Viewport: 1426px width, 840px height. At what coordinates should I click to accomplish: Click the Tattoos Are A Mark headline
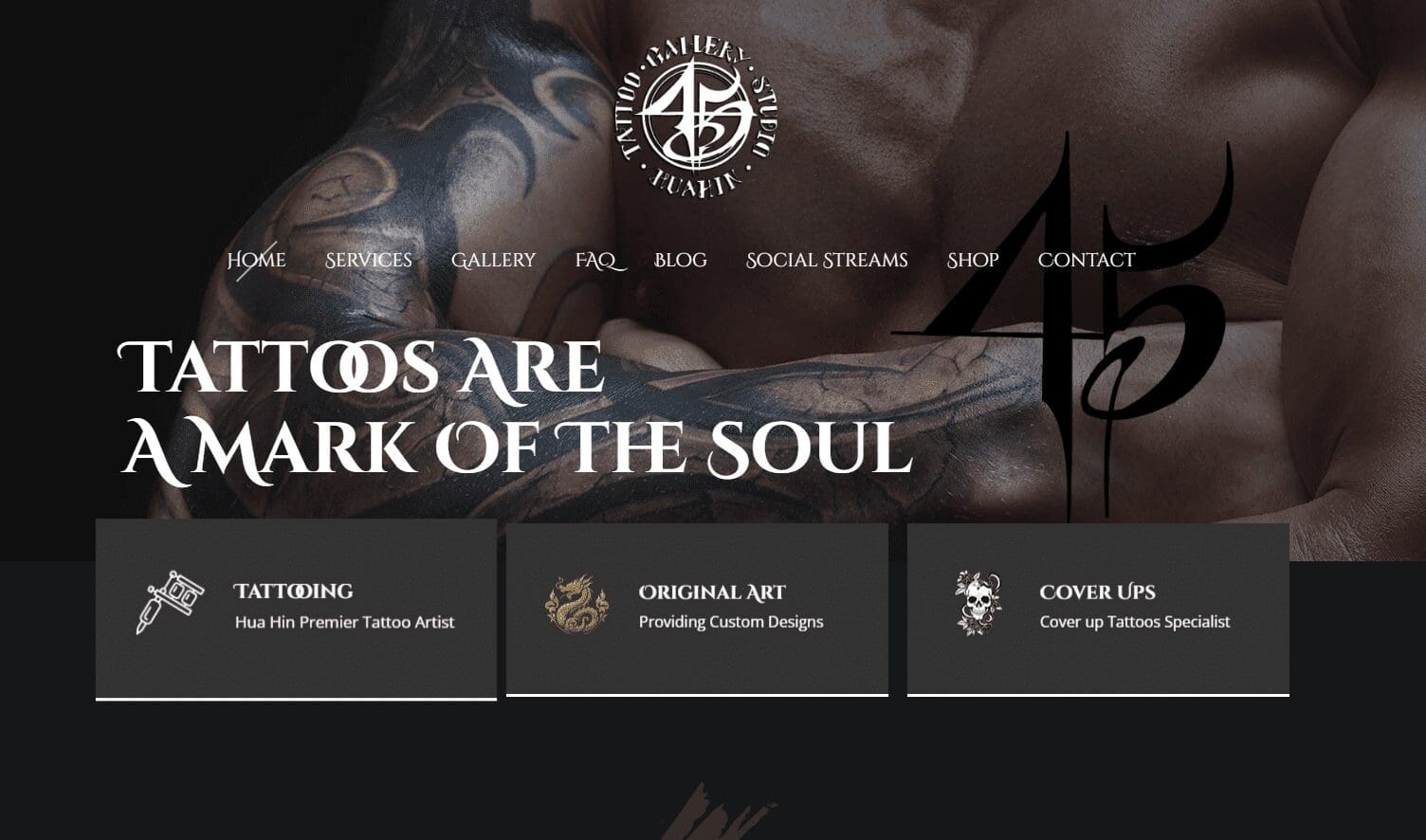[x=515, y=409]
